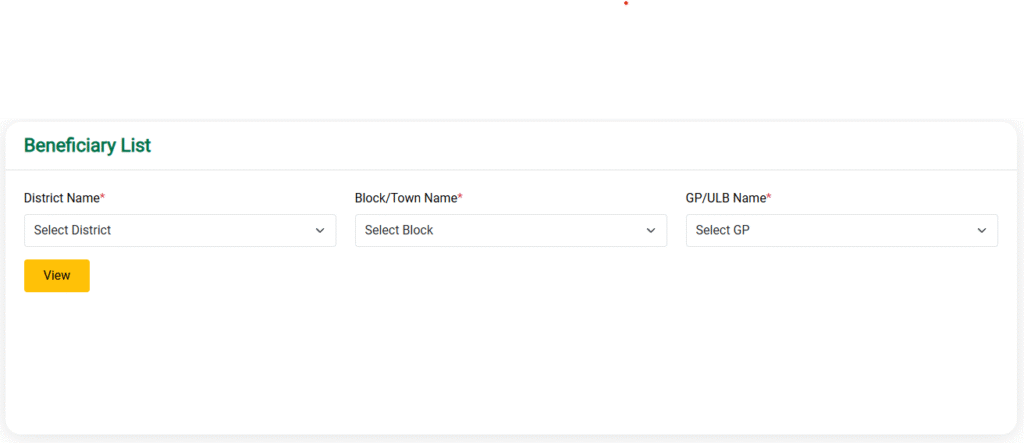Click the District Name label

[61, 198]
